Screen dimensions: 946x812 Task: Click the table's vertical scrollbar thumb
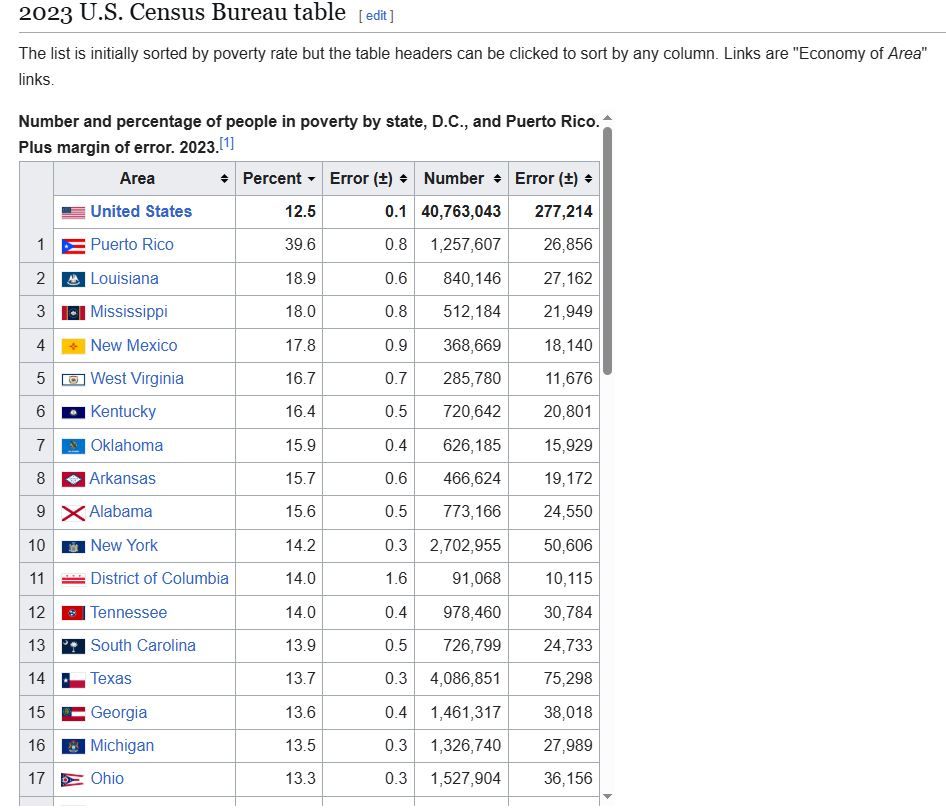pyautogui.click(x=608, y=251)
